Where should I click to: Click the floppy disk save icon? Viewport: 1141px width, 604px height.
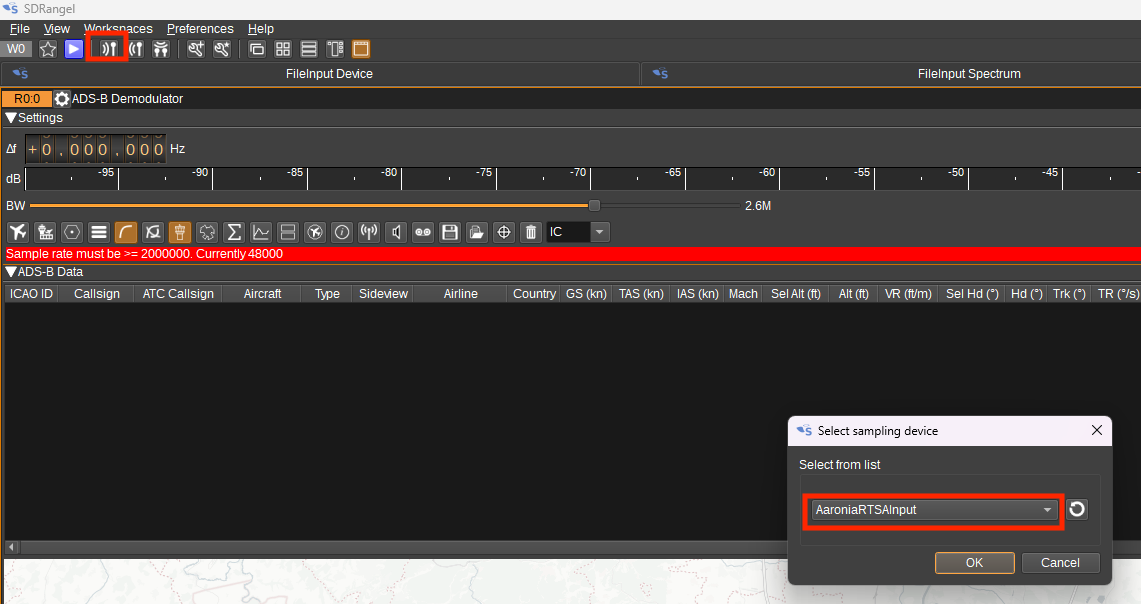(x=450, y=232)
